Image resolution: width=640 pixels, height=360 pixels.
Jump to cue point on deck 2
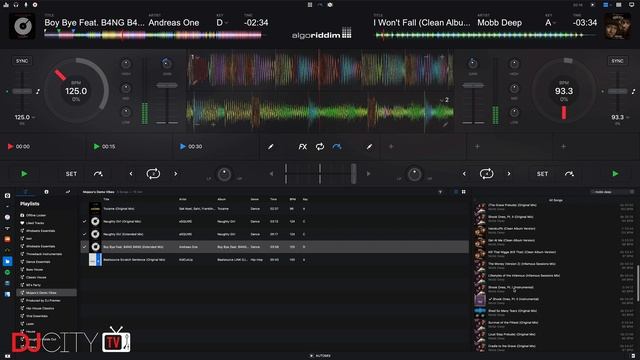point(569,174)
